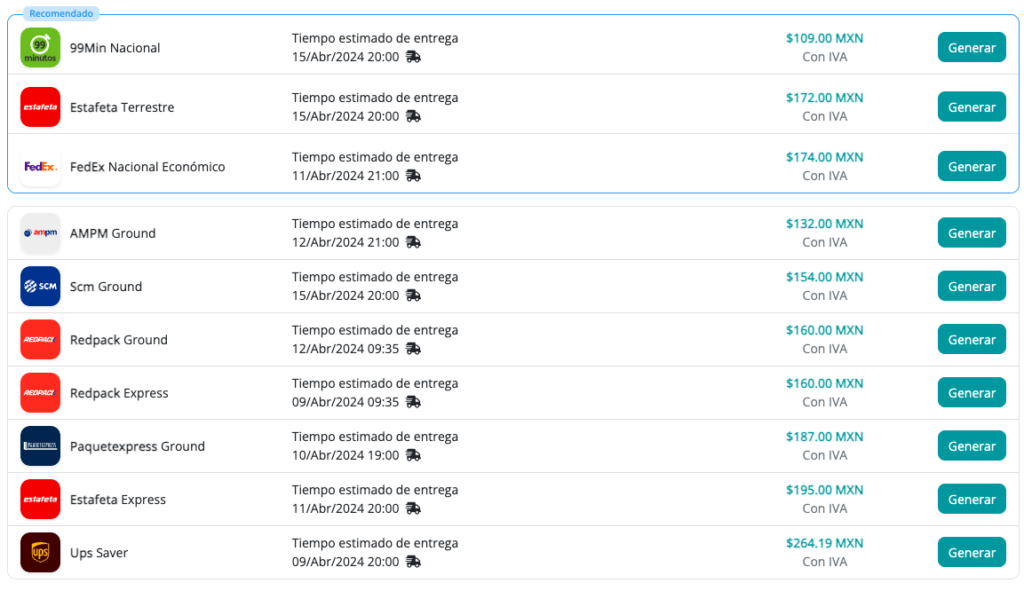Screen dimensions: 1024x591
Task: Click truck icon in Paquetexpress Ground row
Action: (x=413, y=455)
